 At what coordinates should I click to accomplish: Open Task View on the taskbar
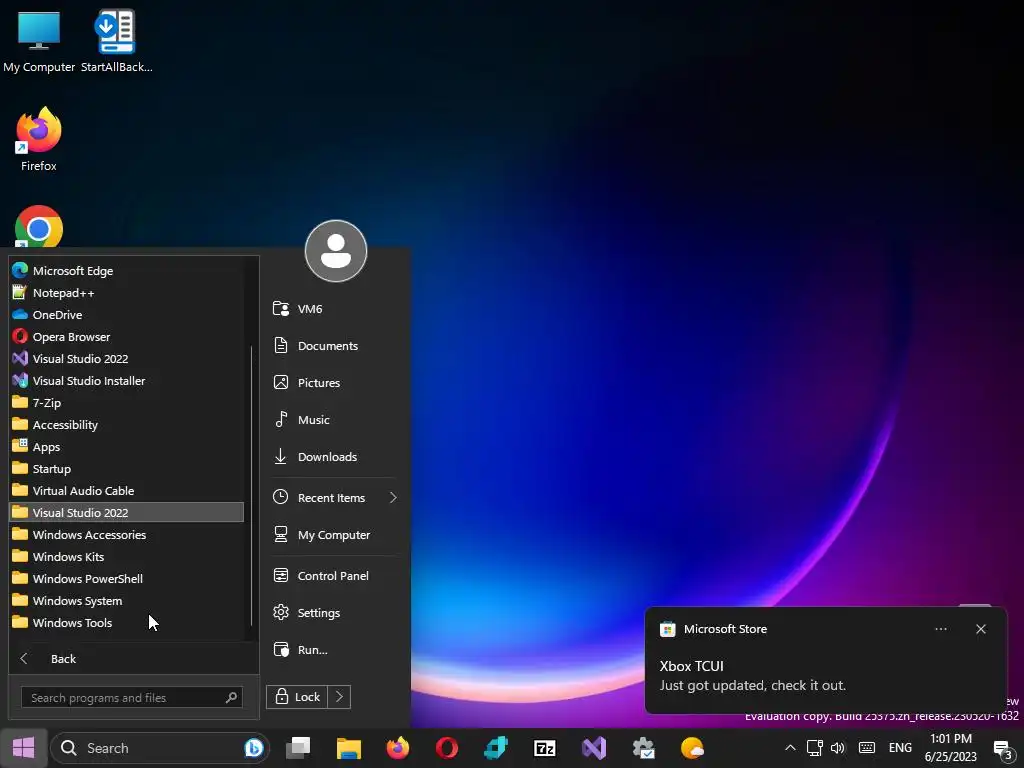[x=298, y=748]
